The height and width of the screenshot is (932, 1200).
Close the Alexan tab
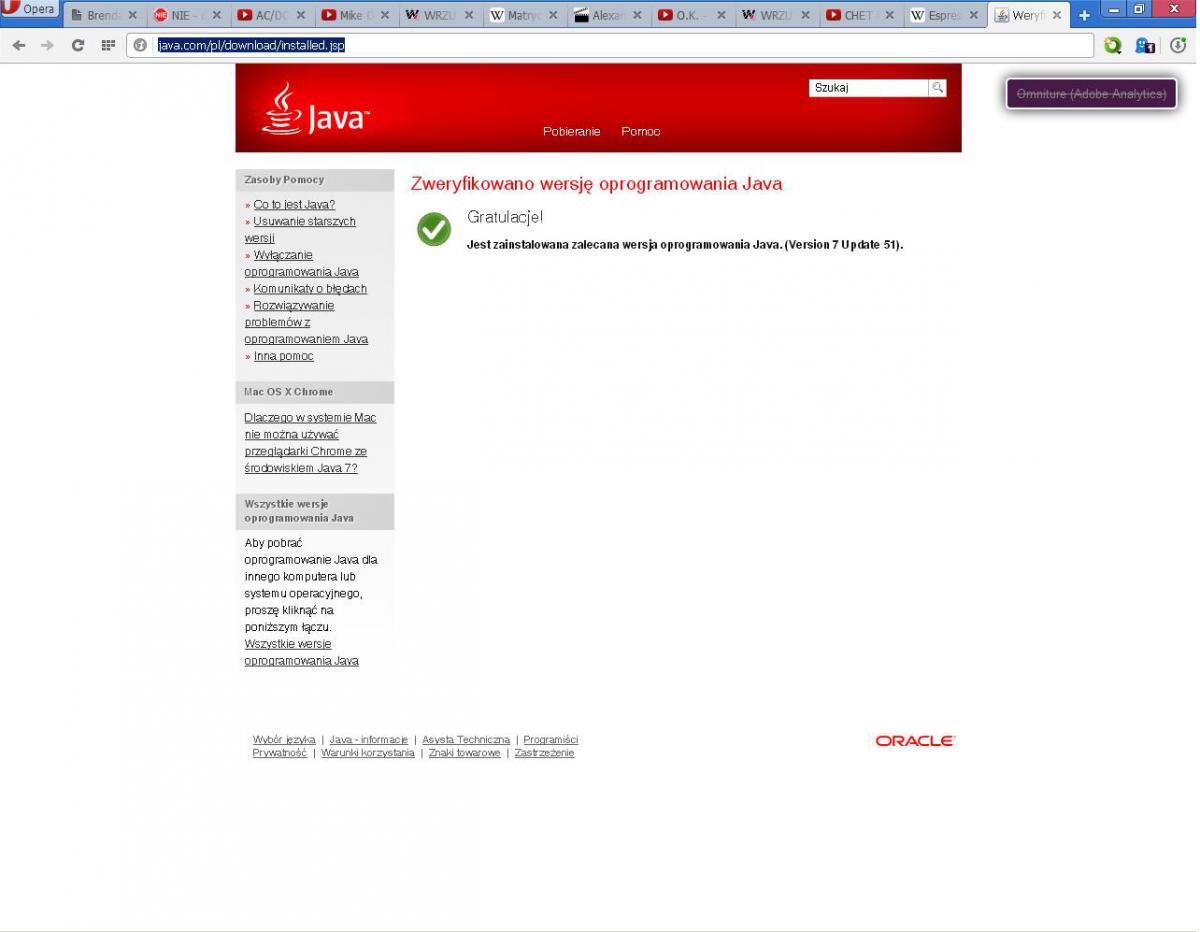click(x=637, y=16)
